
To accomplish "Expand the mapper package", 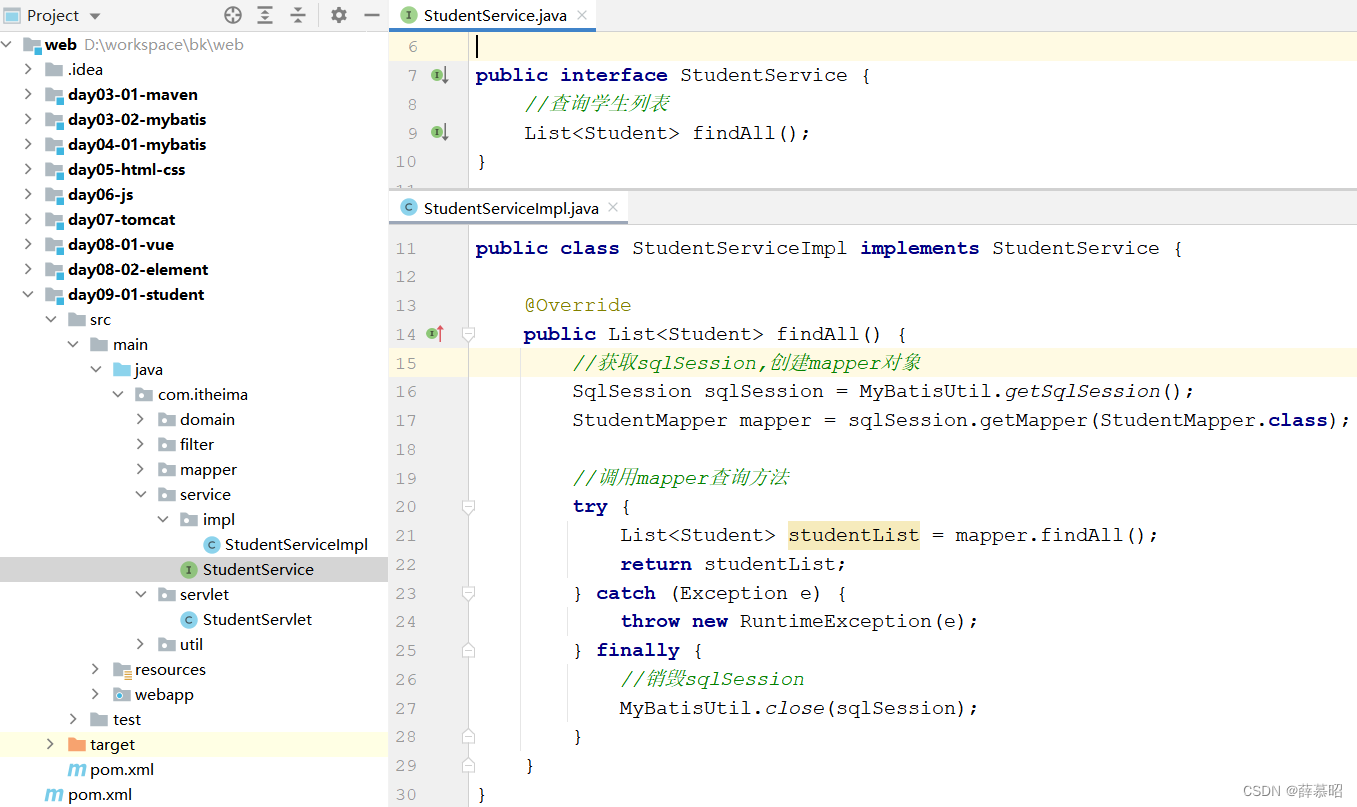I will coord(141,469).
